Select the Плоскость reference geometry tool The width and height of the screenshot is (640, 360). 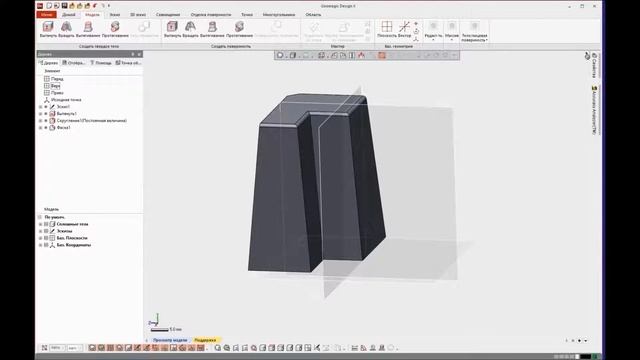[387, 30]
